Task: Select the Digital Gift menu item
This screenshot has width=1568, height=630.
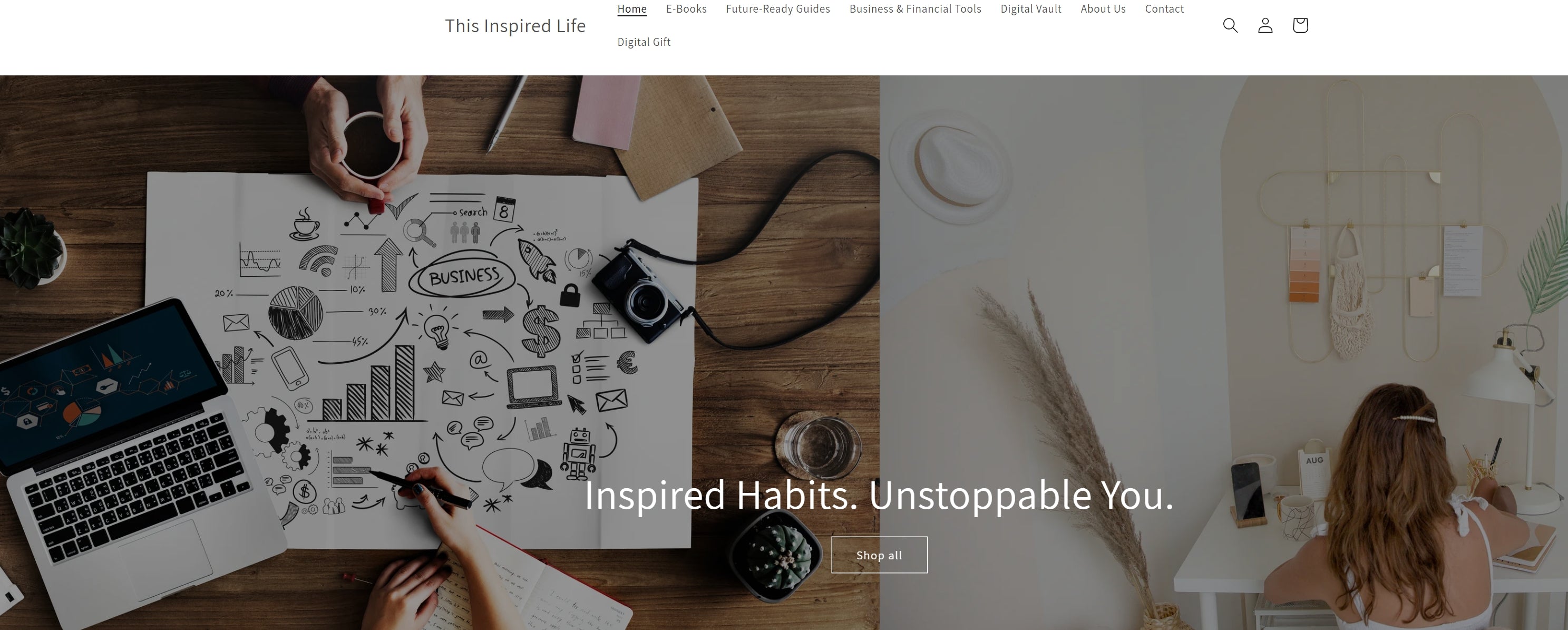Action: [644, 42]
